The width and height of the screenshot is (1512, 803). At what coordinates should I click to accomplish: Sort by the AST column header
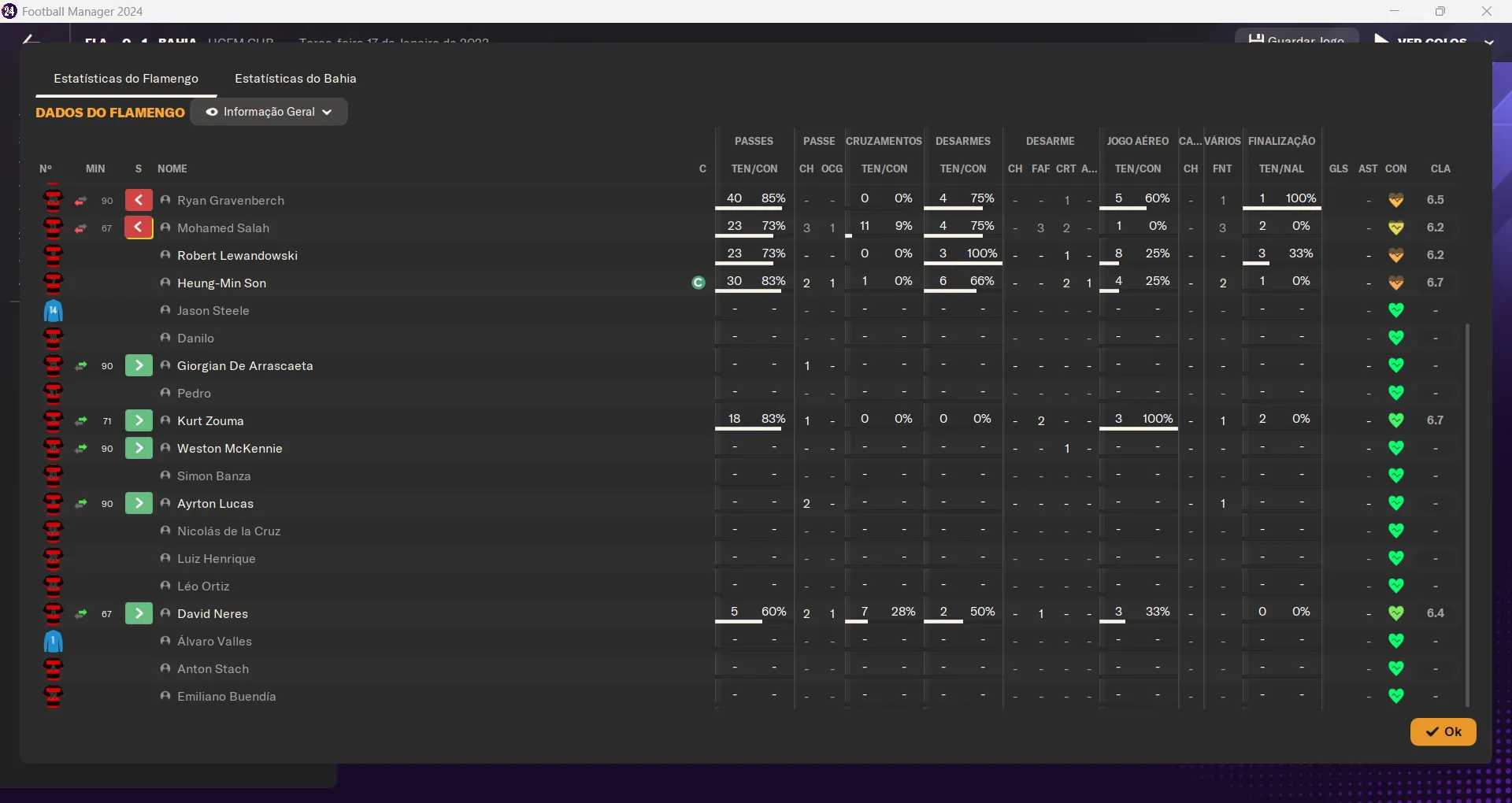click(1368, 168)
